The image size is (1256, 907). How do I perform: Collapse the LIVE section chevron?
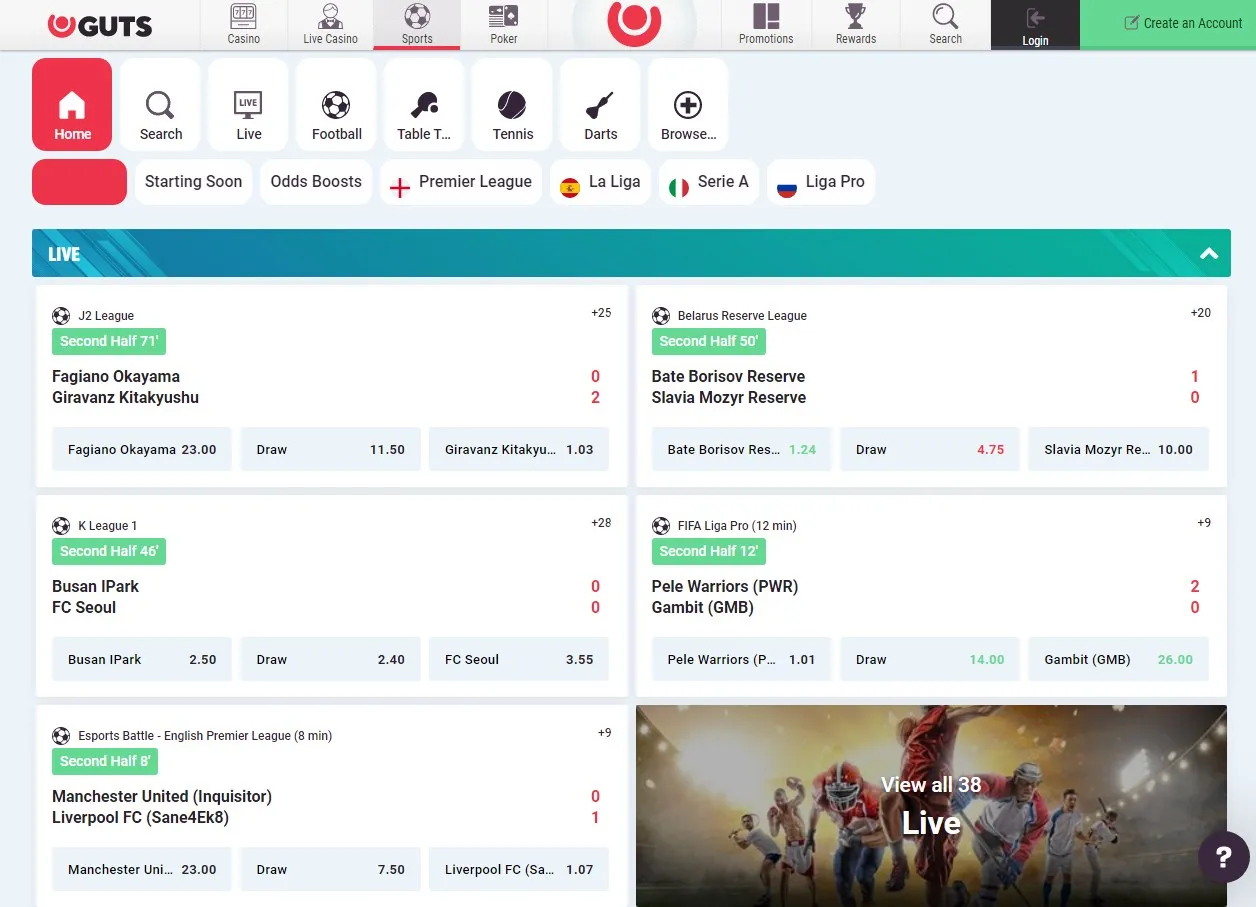[1209, 253]
